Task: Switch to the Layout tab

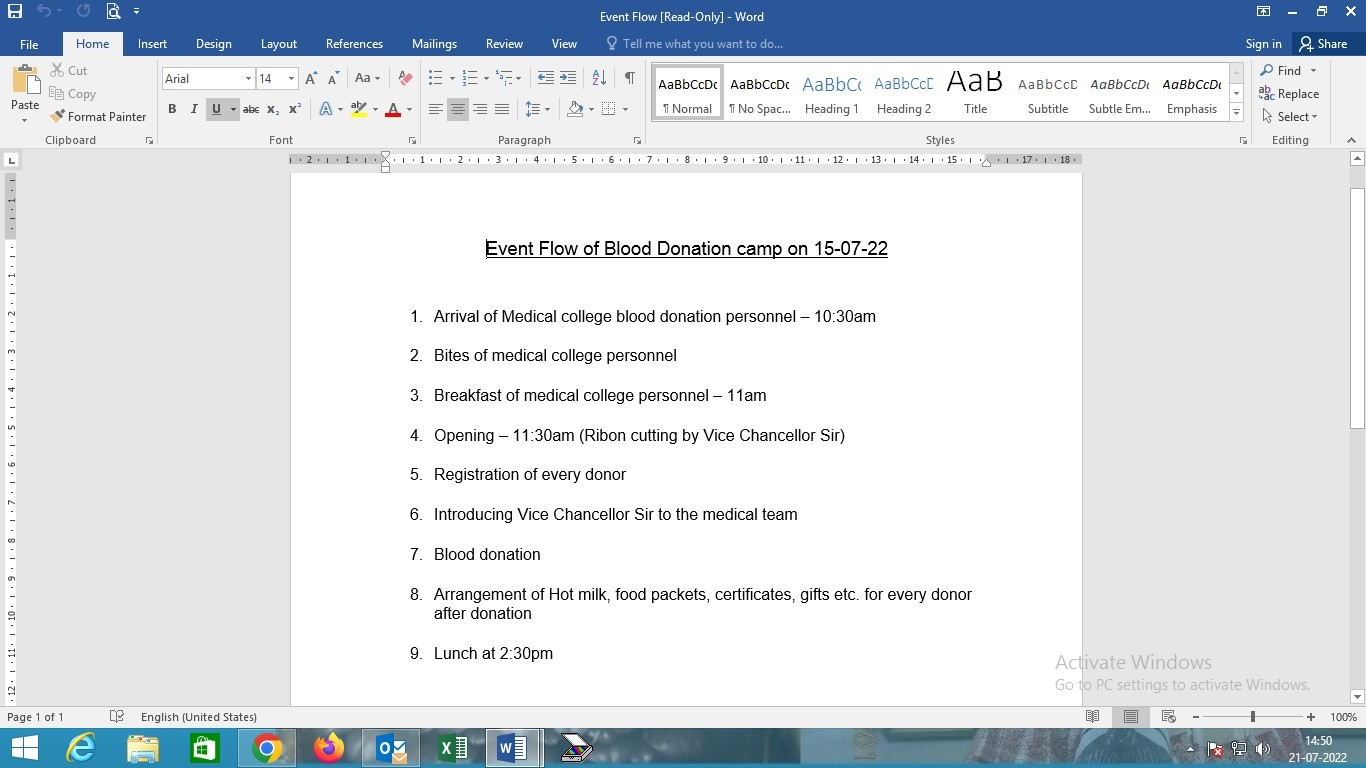Action: (279, 44)
